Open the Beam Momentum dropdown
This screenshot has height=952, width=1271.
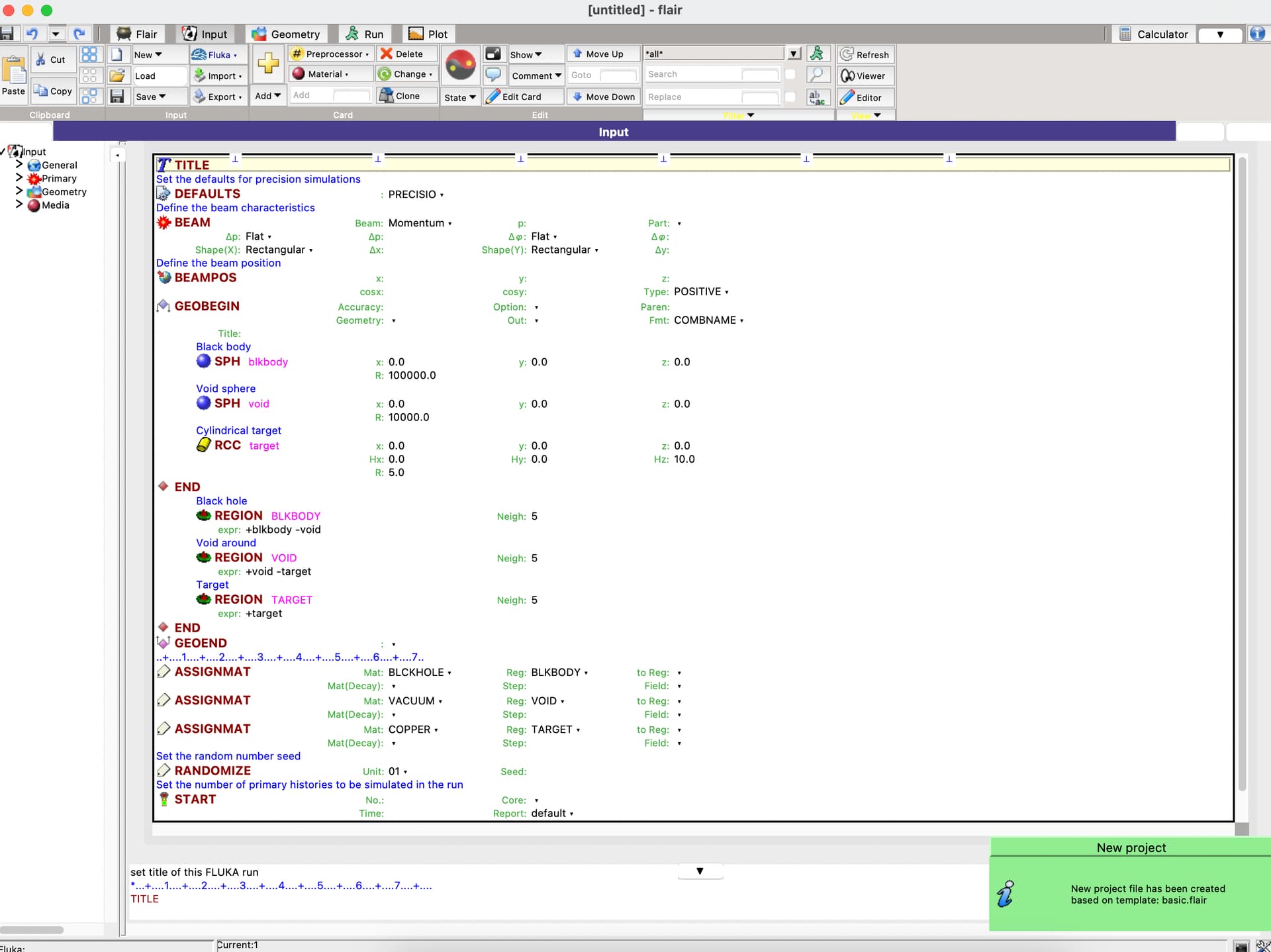(x=420, y=223)
